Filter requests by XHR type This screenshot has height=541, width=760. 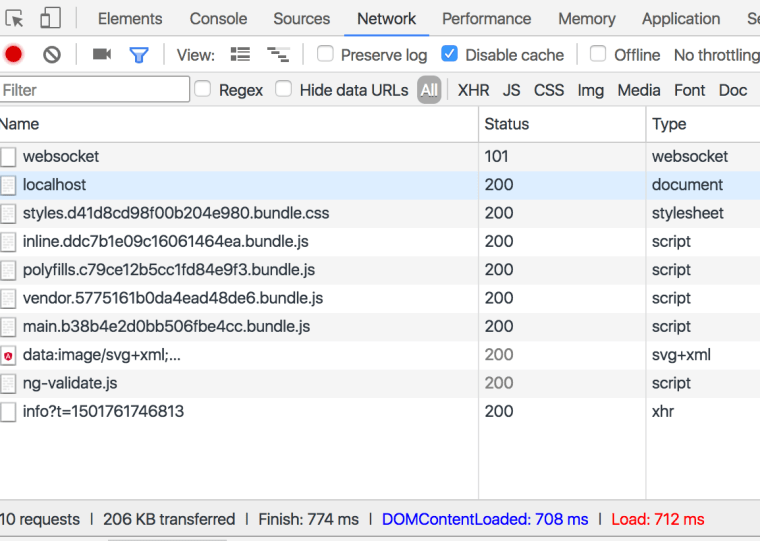tap(473, 90)
